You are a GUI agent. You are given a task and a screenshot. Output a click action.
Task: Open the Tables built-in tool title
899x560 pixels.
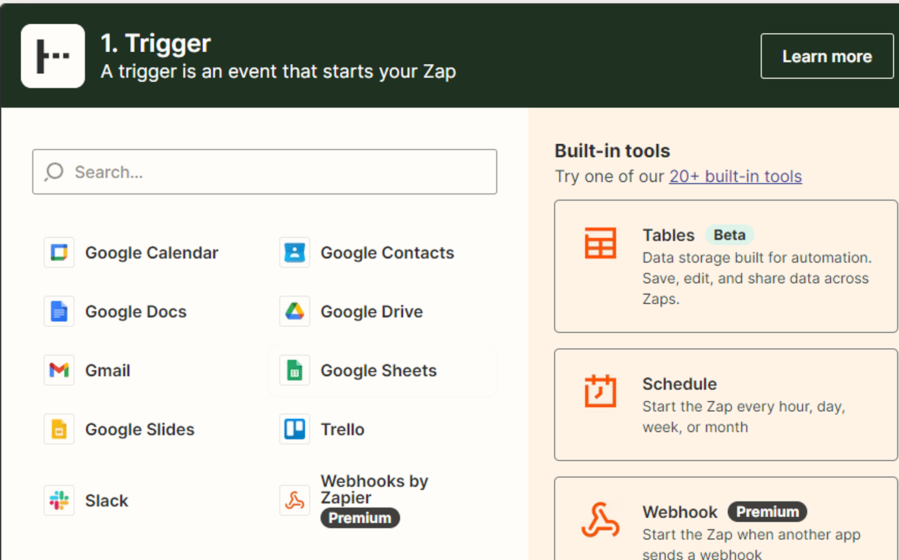(x=669, y=235)
